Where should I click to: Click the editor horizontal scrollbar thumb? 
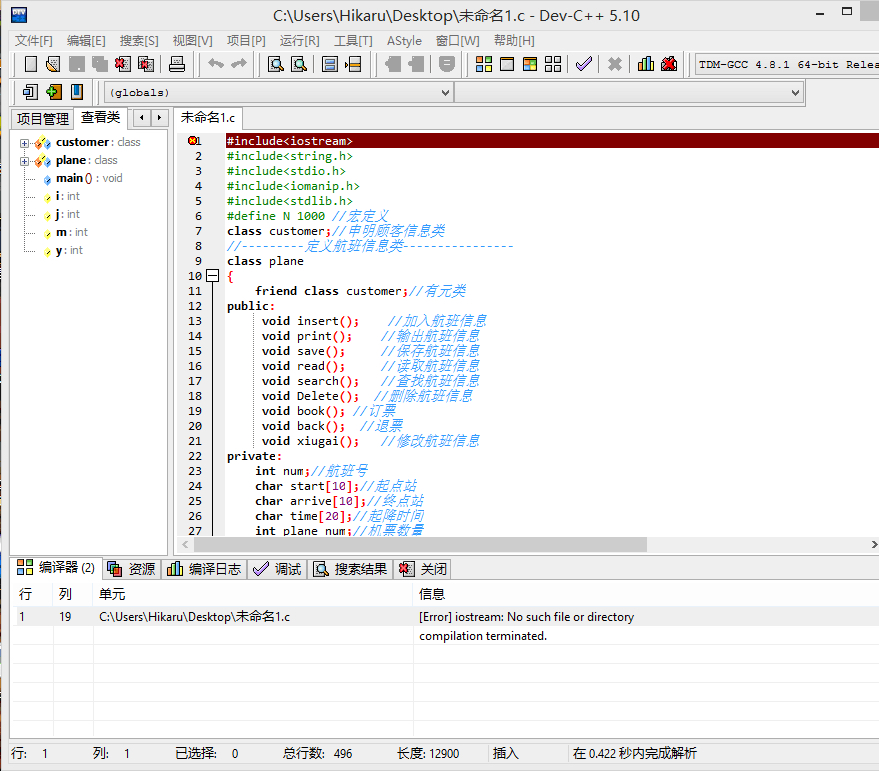[420, 544]
